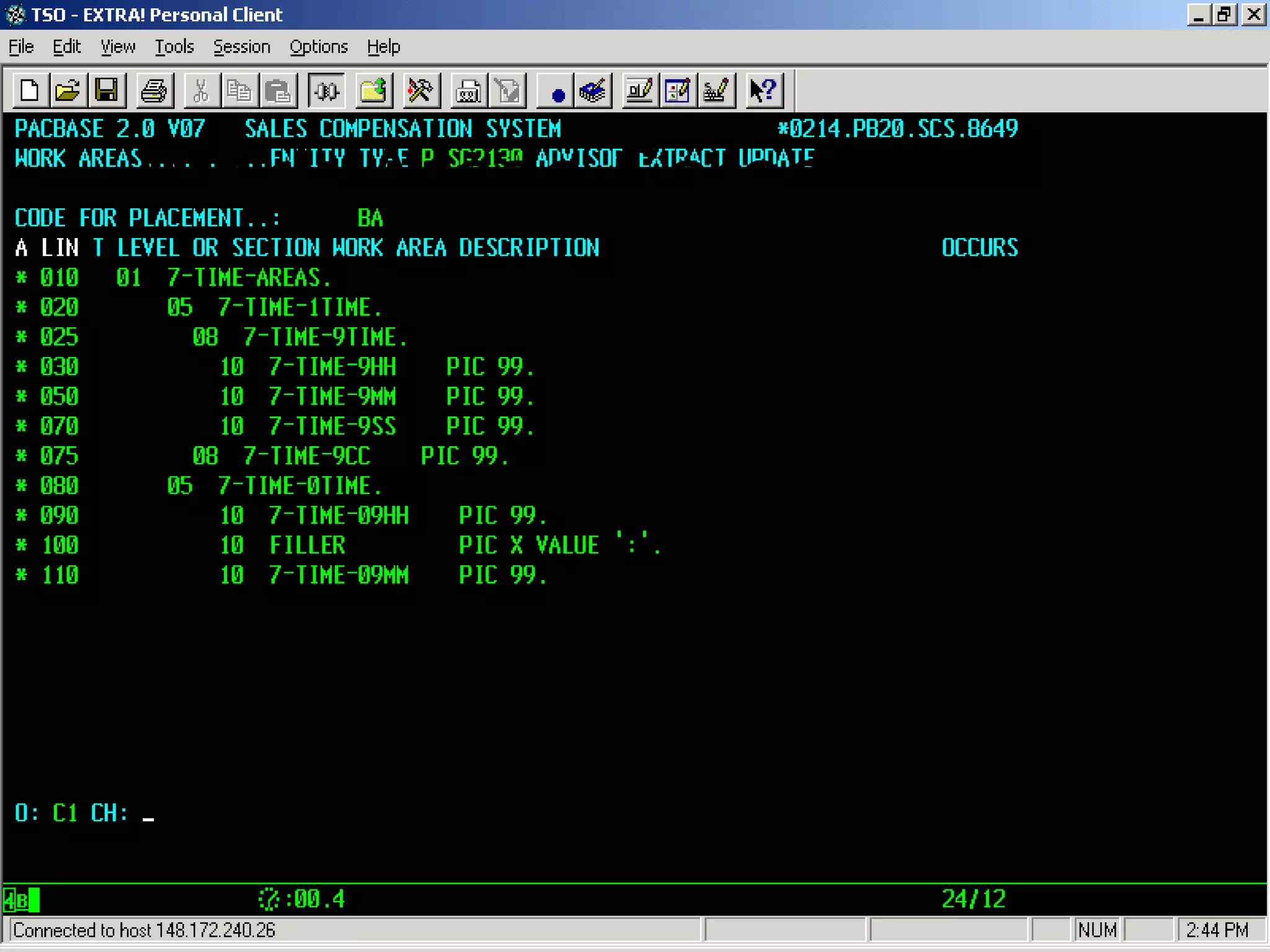
Task: Open settings with hammer and wrench icon
Action: [421, 91]
